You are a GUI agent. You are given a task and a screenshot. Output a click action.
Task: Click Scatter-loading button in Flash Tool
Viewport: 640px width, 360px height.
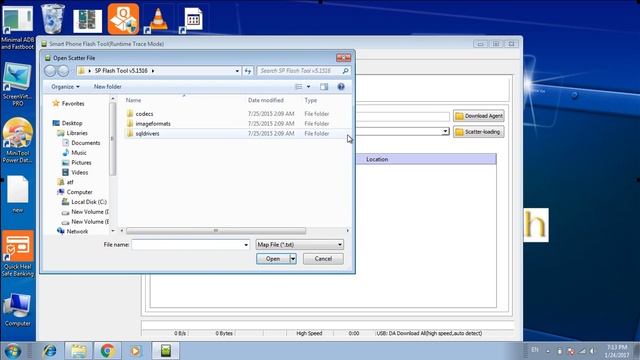(479, 132)
